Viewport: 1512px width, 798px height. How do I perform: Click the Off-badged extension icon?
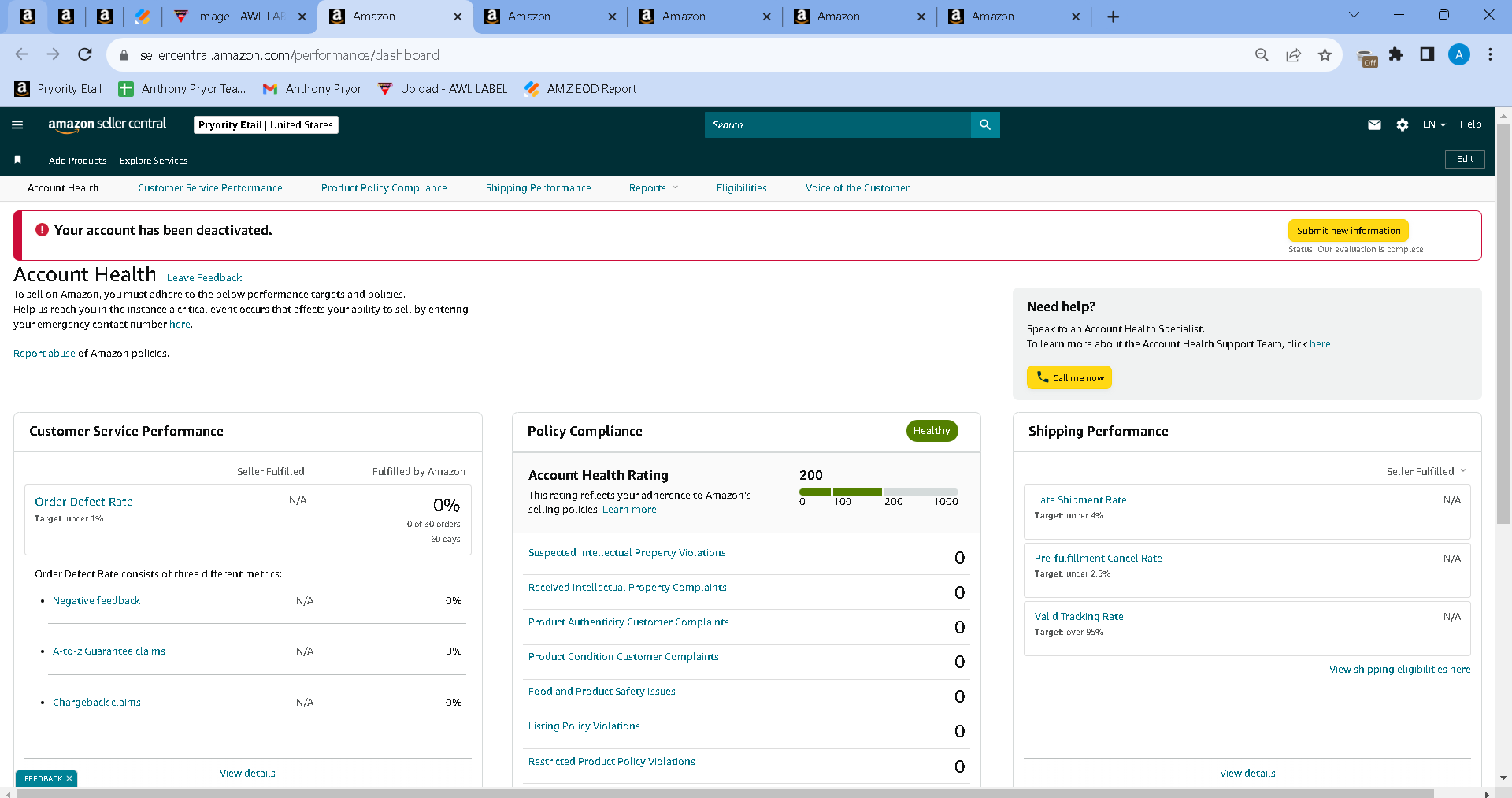click(x=1368, y=58)
